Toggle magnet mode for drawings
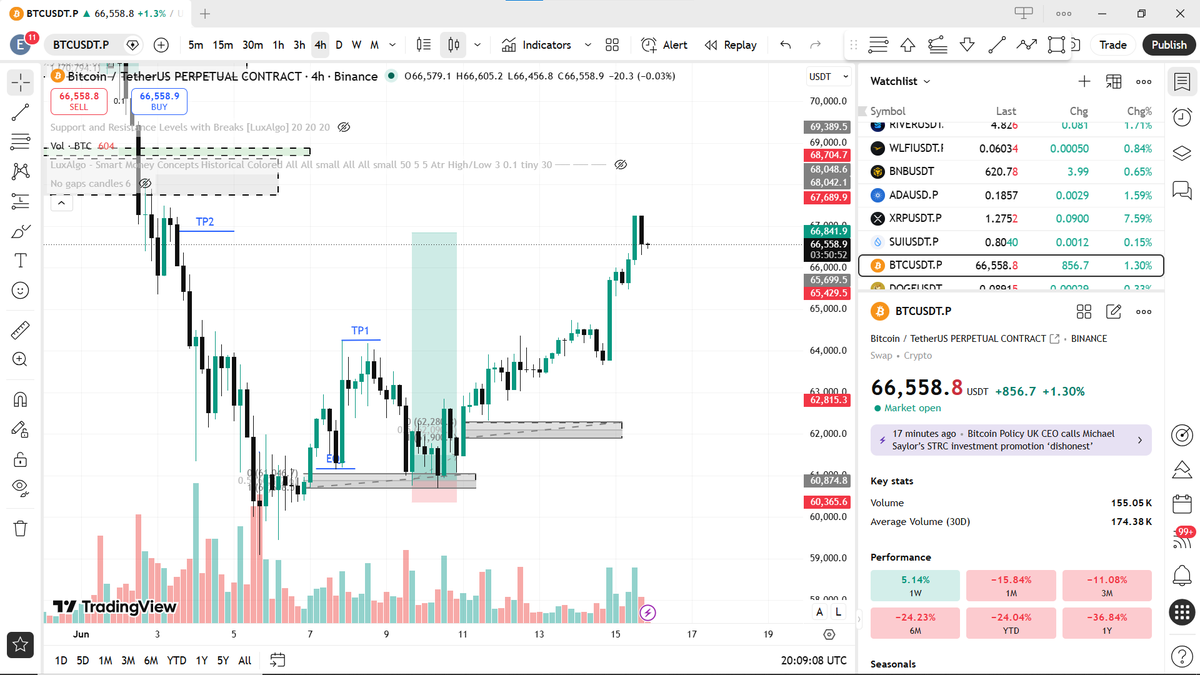 (20, 399)
